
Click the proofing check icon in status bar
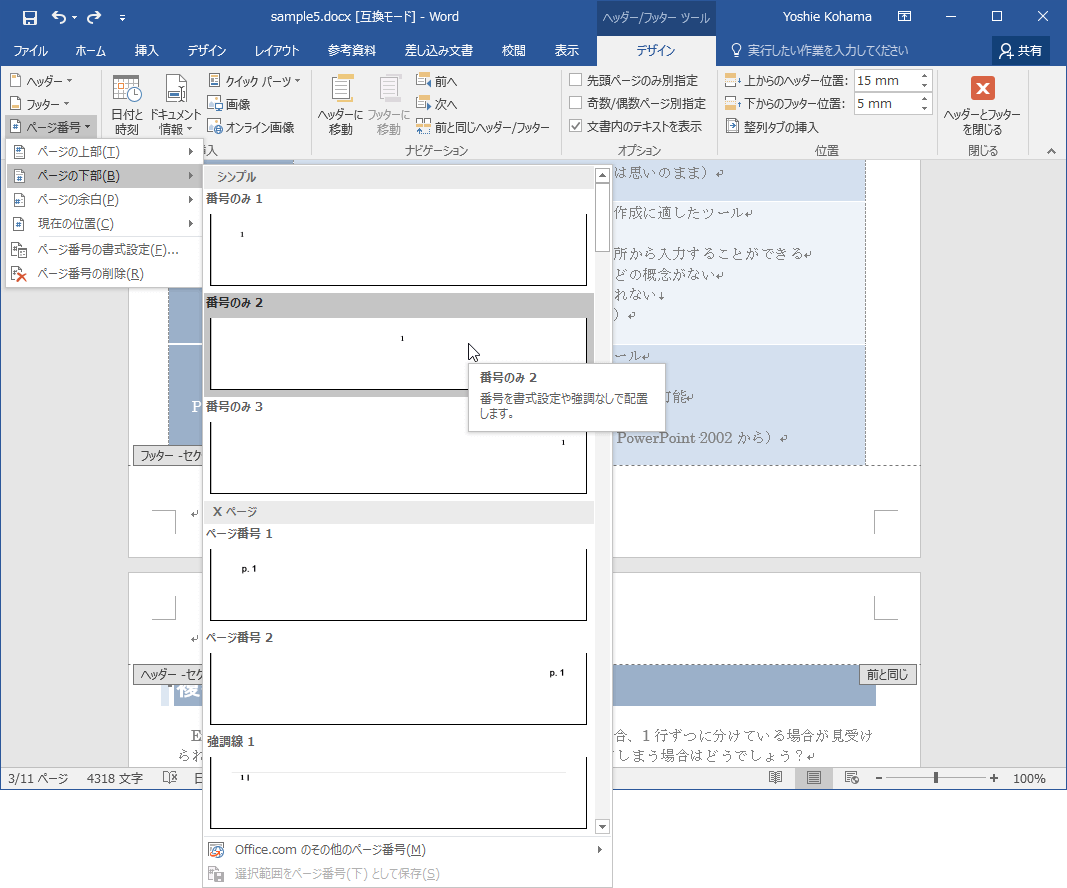170,778
